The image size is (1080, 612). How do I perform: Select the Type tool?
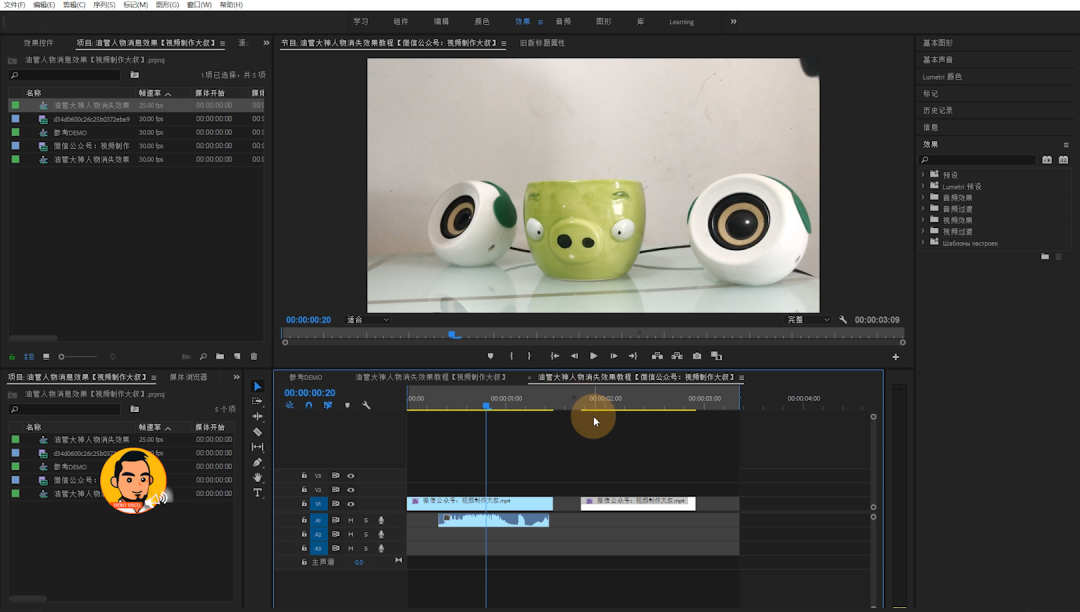tap(258, 493)
